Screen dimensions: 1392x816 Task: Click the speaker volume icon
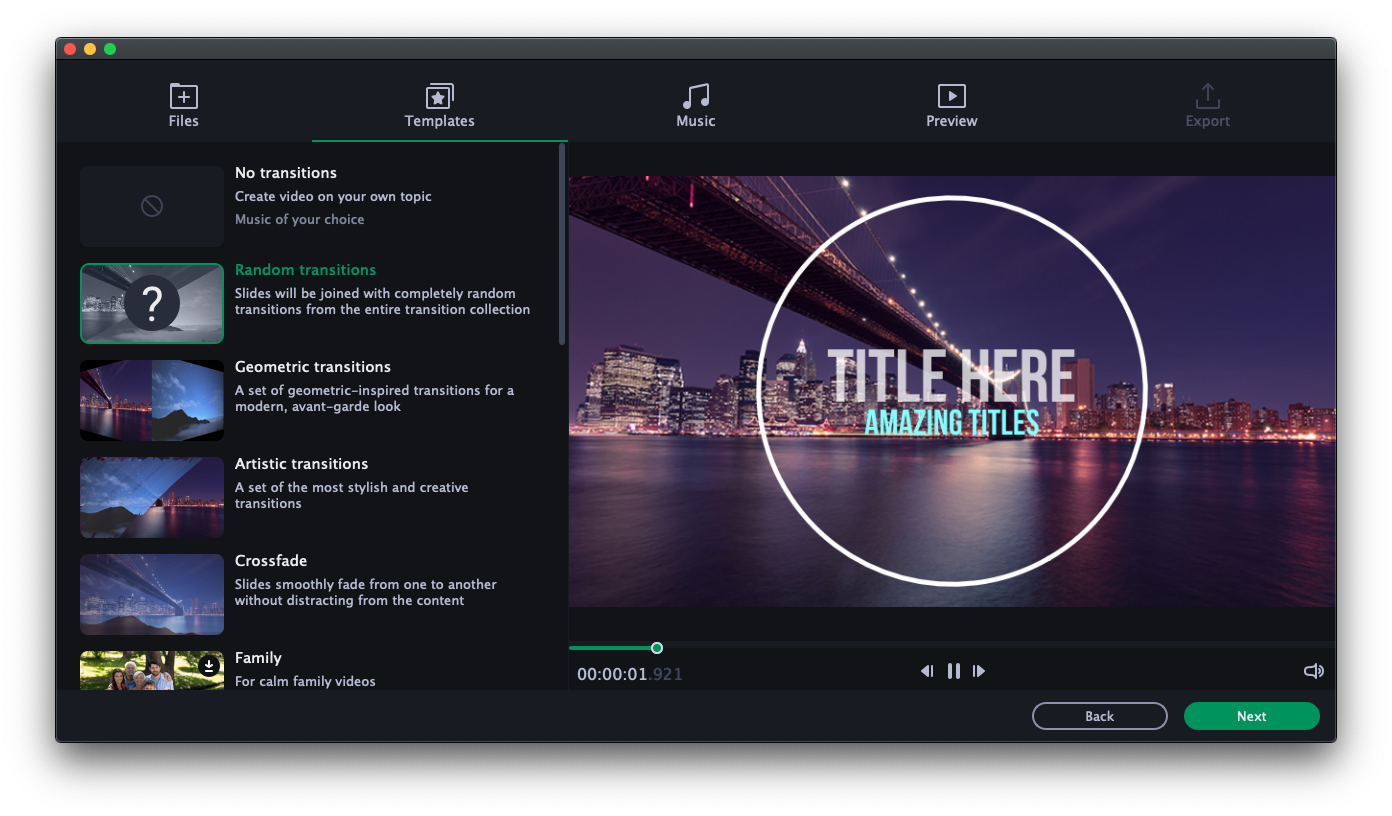pos(1313,671)
